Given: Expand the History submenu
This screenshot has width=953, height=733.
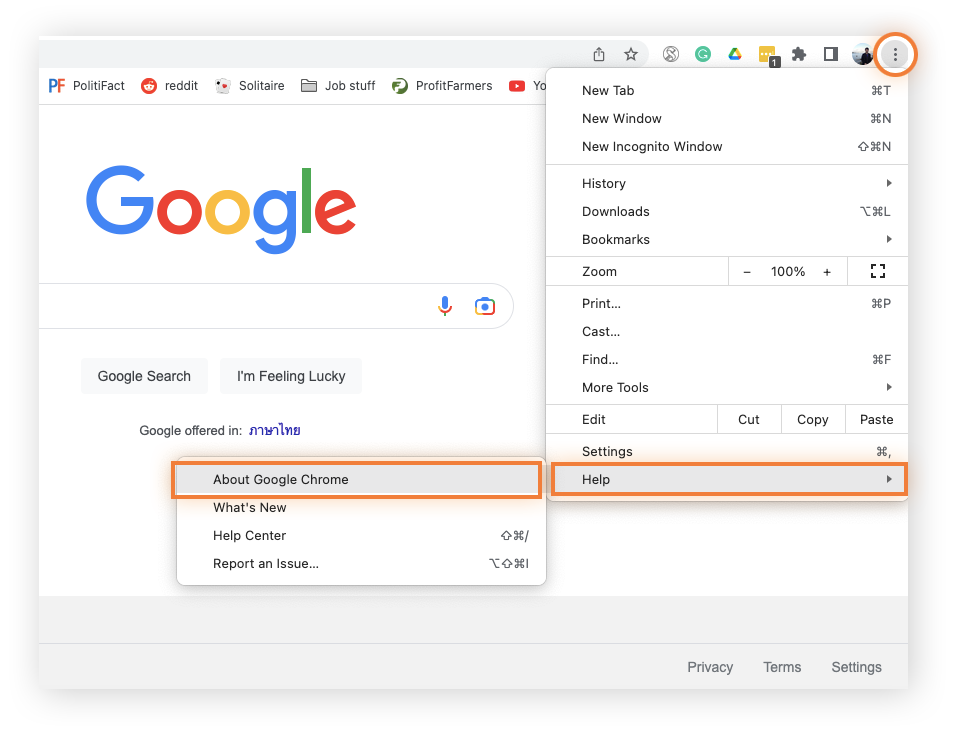Looking at the screenshot, I should point(604,183).
